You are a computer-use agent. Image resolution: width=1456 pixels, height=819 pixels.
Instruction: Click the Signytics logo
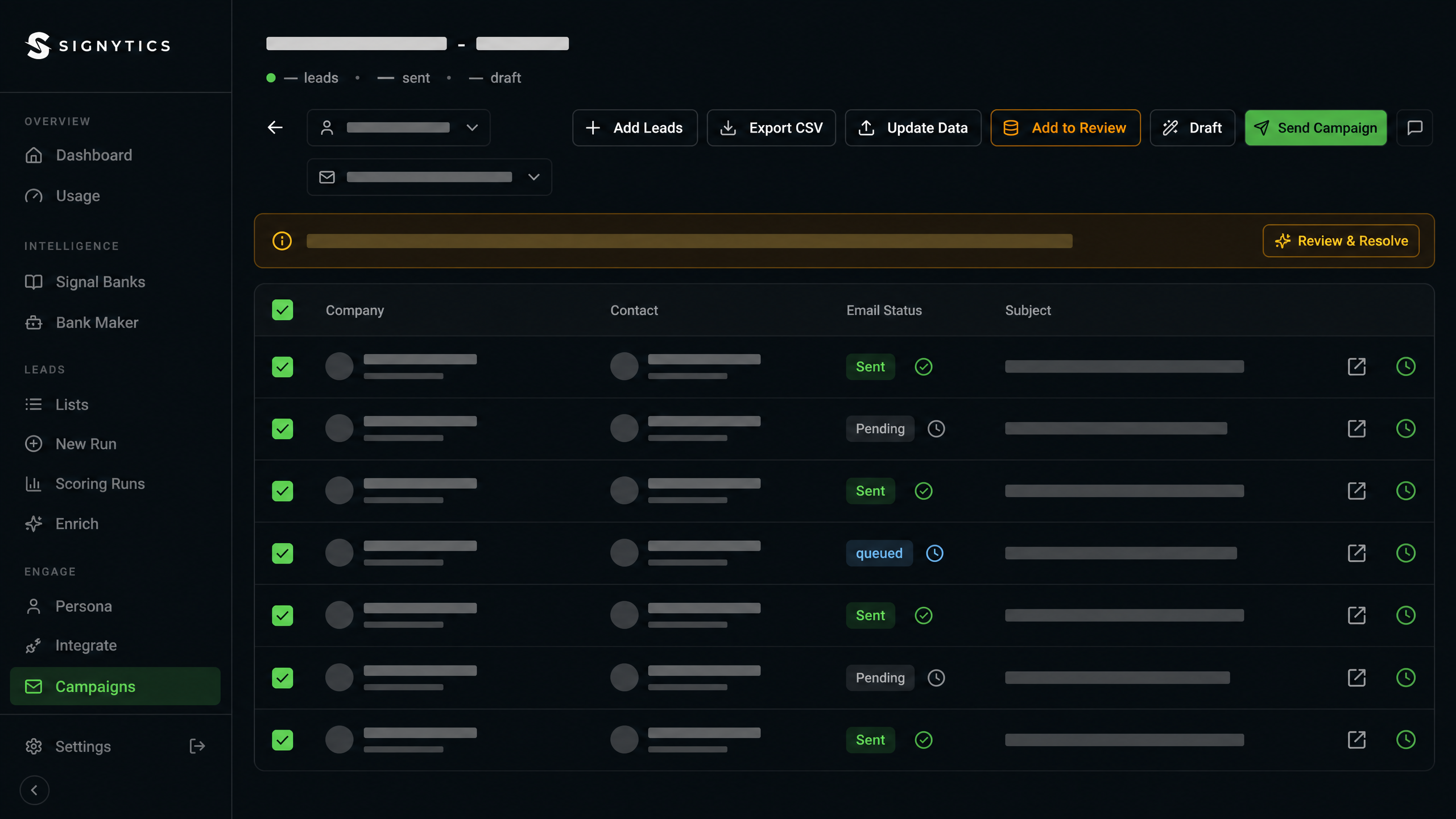pyautogui.click(x=98, y=45)
